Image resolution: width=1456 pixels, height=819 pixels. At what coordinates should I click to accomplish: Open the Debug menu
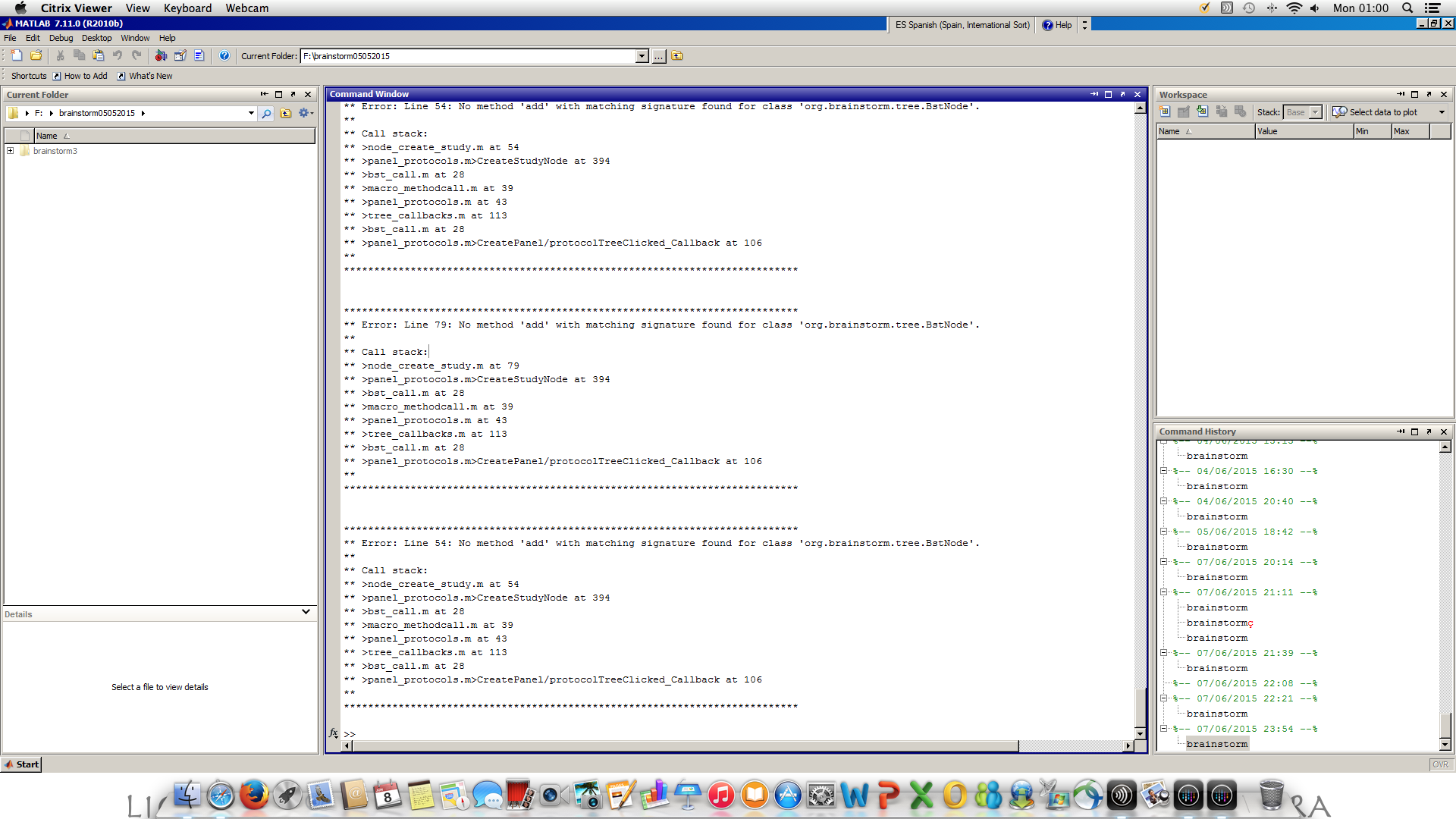[x=61, y=38]
